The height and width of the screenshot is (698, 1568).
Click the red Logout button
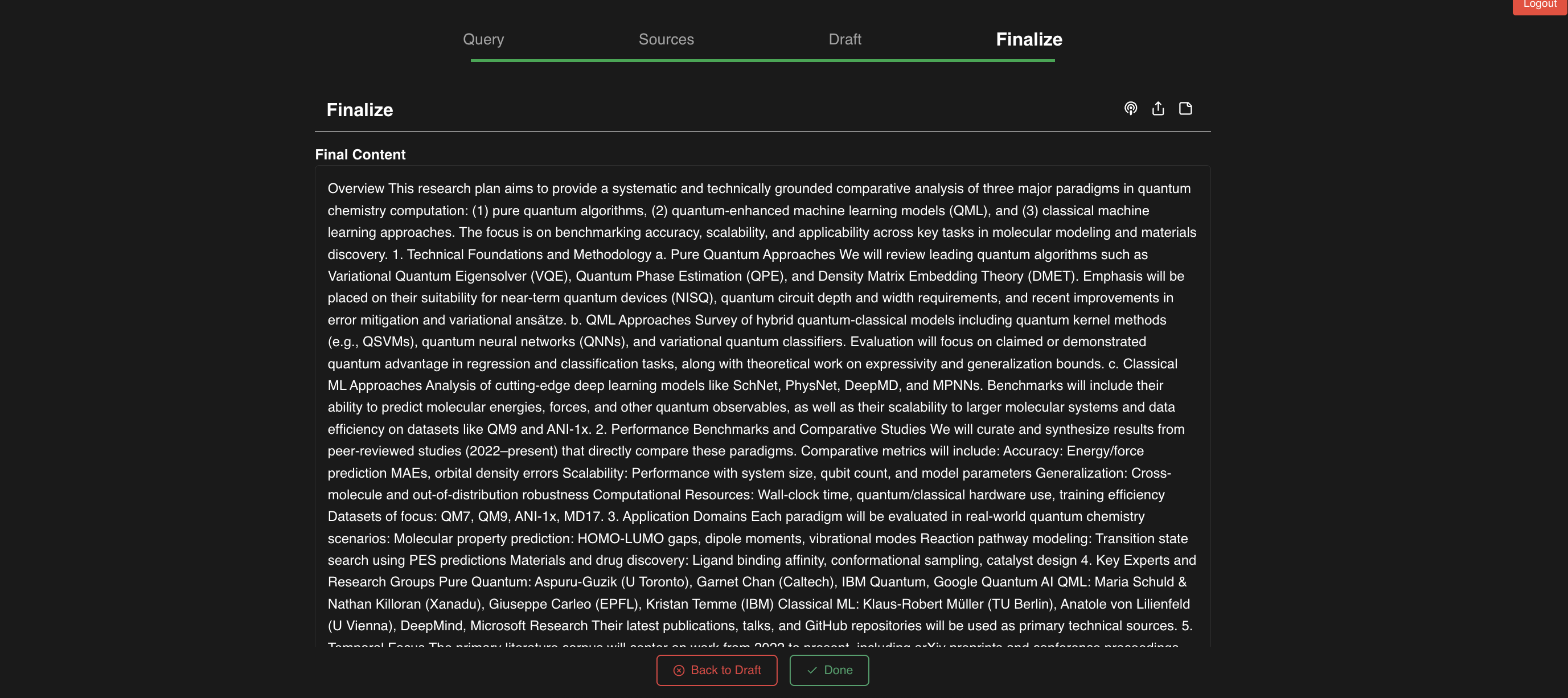click(1540, 5)
